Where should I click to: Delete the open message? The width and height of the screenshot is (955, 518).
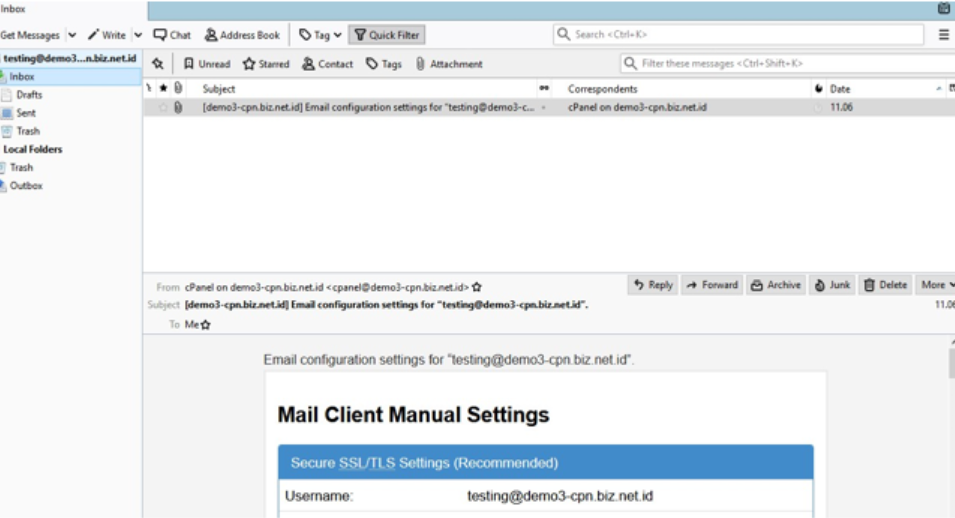click(885, 285)
